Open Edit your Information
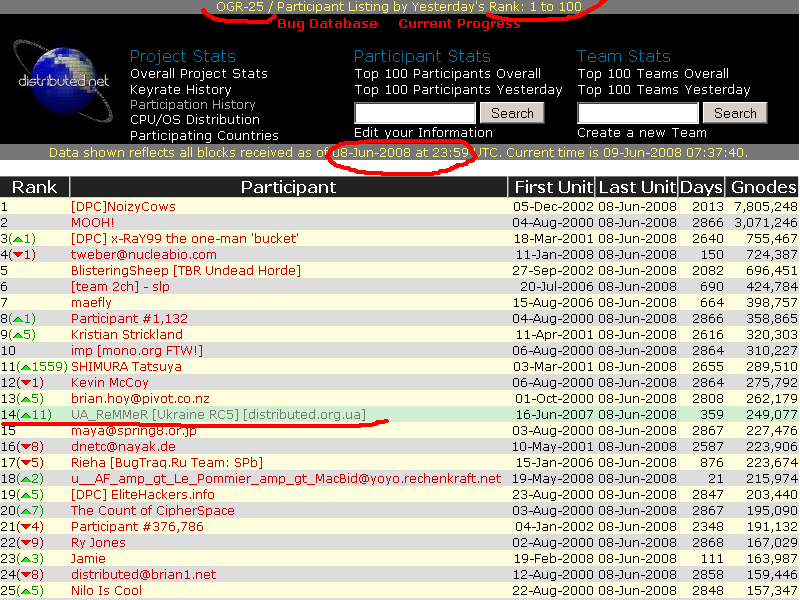The height and width of the screenshot is (600, 800). [x=423, y=133]
